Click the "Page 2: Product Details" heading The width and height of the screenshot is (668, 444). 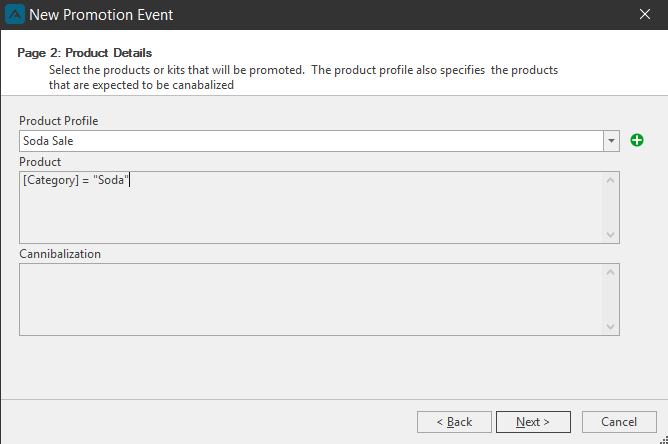click(84, 53)
